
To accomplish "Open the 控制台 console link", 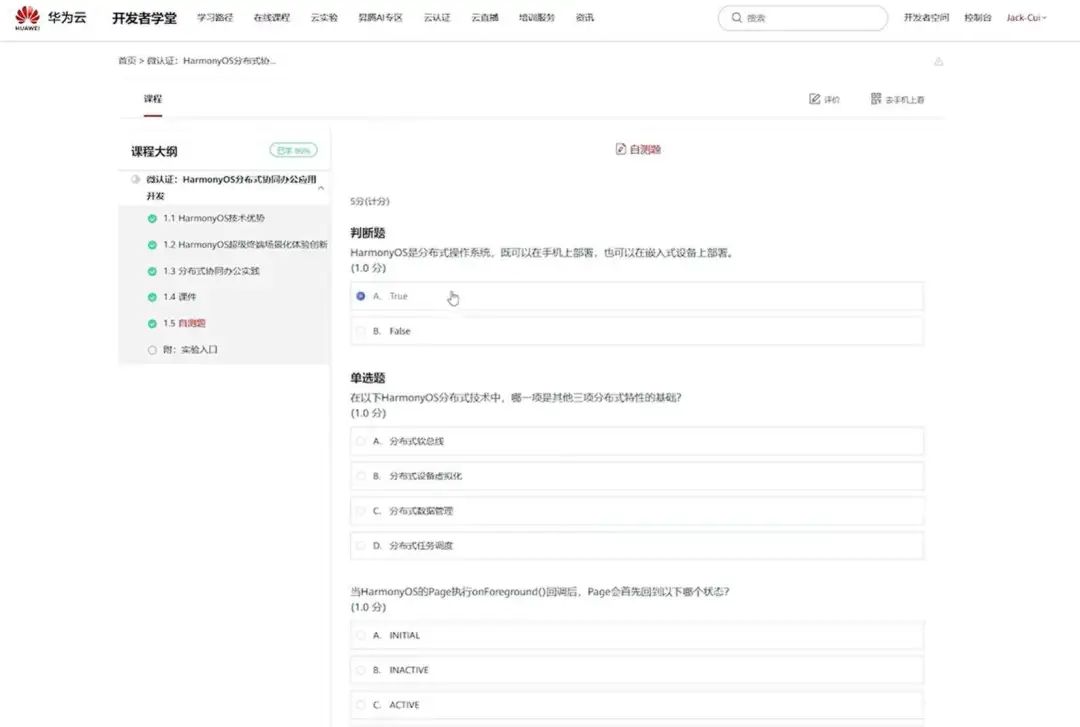I will tap(977, 18).
